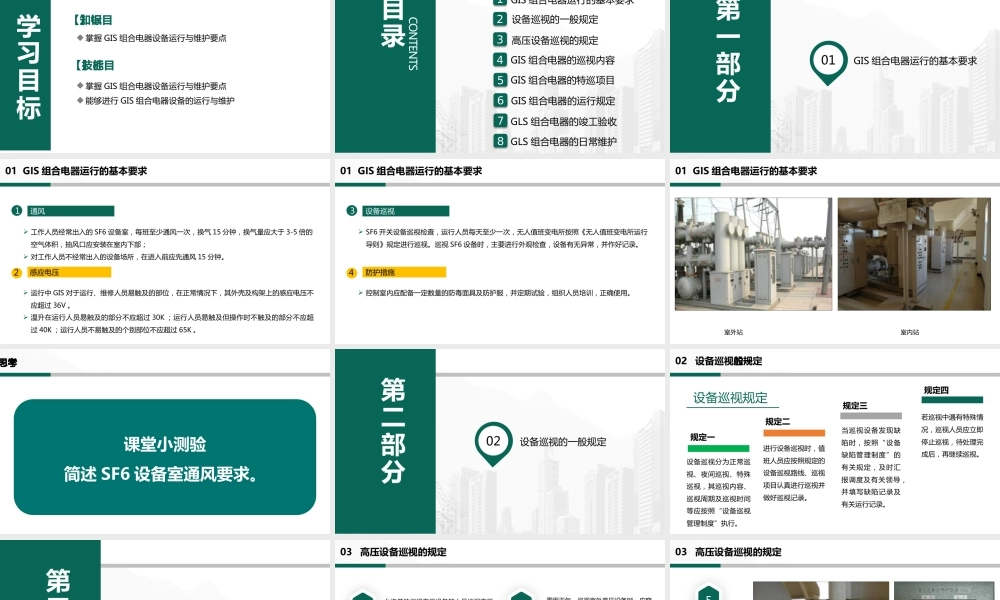The width and height of the screenshot is (1000, 600).
Task: Click the 设备巡视规定 heading
Action: (730, 398)
